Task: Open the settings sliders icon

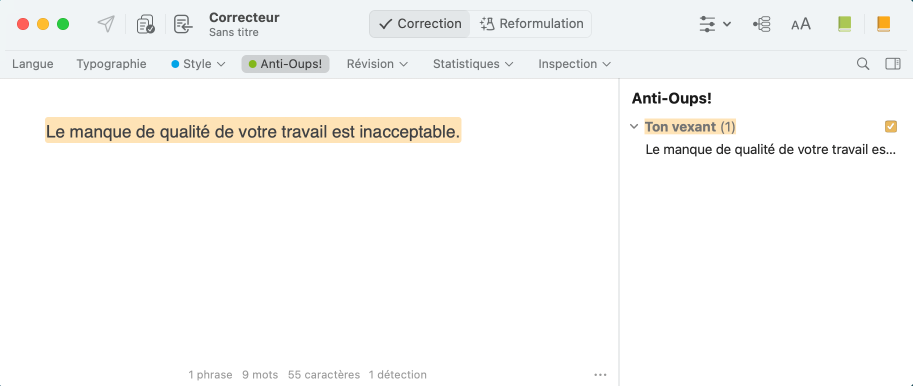Action: click(714, 24)
